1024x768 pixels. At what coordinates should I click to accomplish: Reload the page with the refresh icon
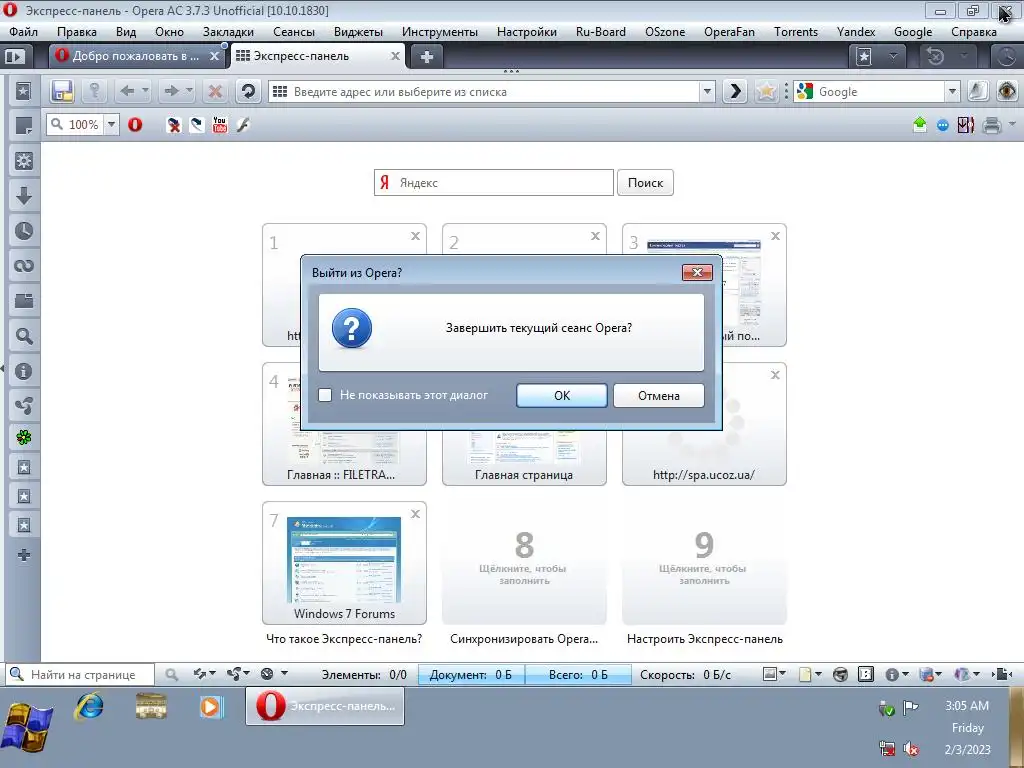(248, 91)
